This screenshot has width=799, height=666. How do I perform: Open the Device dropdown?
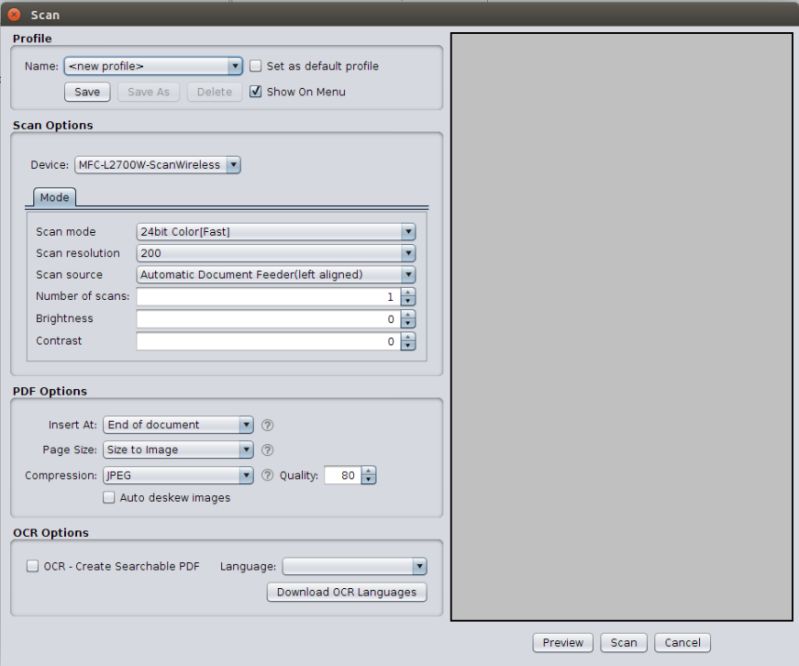tap(157, 165)
